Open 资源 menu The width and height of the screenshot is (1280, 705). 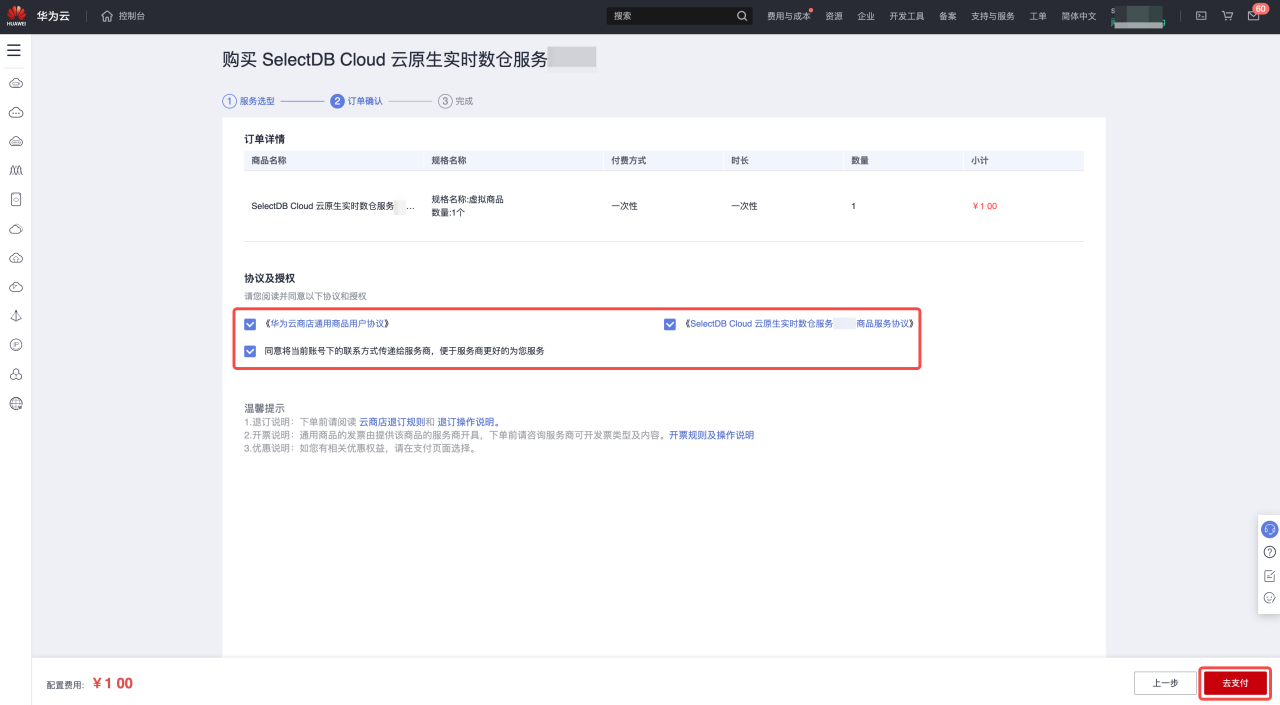[834, 16]
